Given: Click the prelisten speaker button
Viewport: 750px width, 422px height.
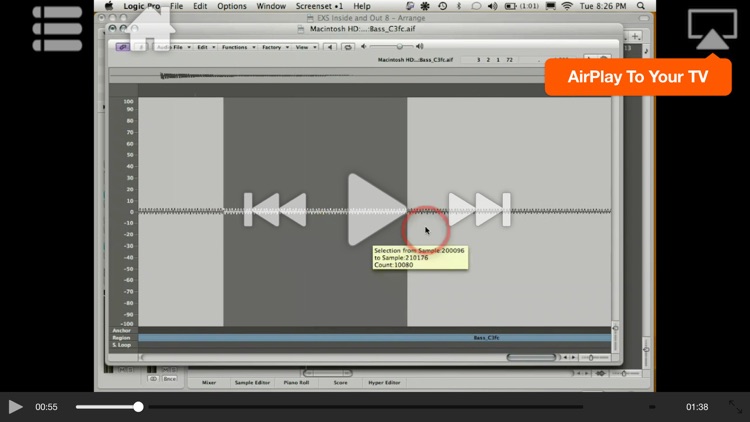Looking at the screenshot, I should pyautogui.click(x=330, y=47).
